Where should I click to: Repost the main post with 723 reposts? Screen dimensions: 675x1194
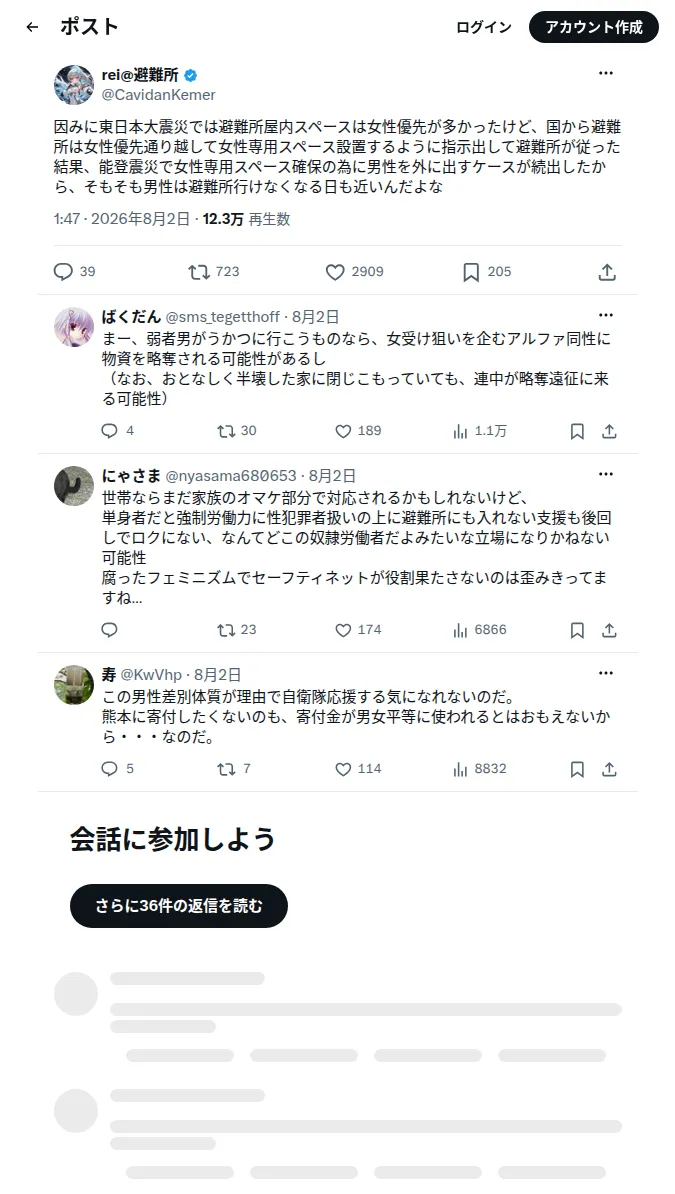199,272
